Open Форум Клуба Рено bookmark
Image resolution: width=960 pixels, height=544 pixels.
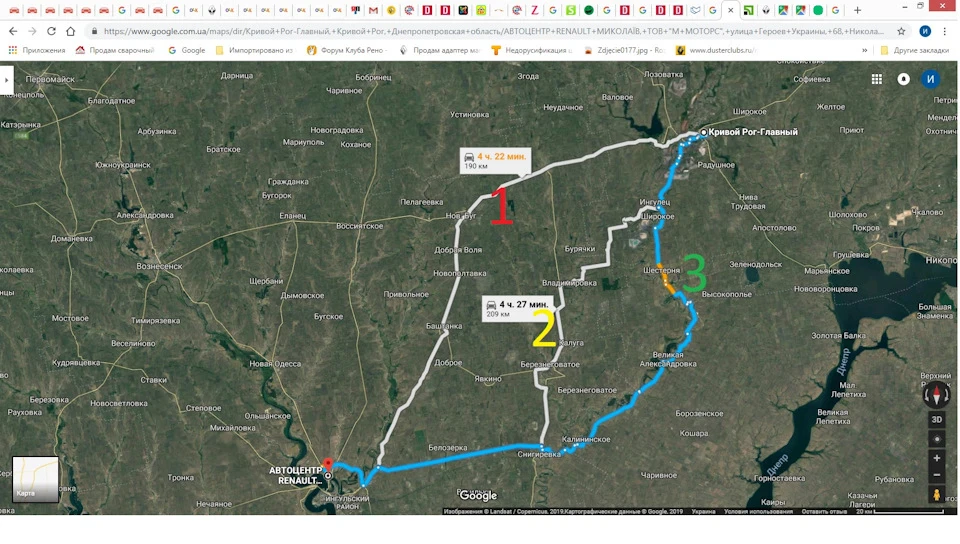point(346,50)
